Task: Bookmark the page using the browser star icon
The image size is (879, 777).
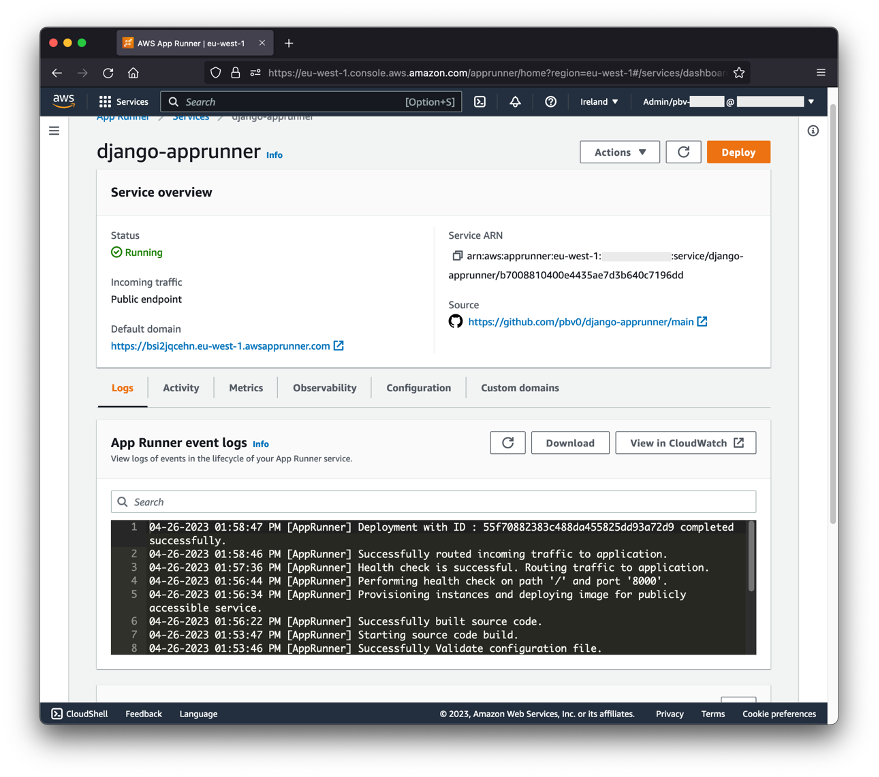Action: [739, 72]
